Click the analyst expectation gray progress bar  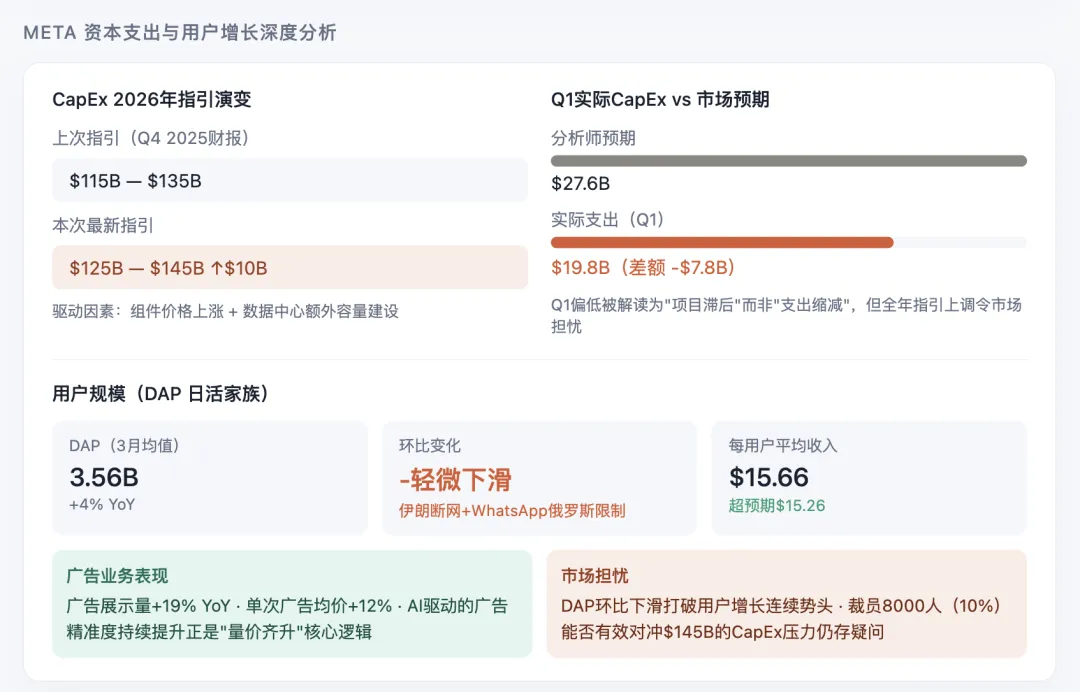pyautogui.click(x=788, y=161)
